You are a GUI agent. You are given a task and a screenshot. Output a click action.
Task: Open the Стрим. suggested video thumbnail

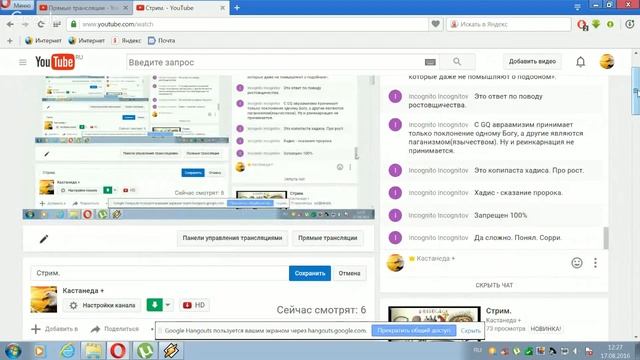[x=434, y=324]
